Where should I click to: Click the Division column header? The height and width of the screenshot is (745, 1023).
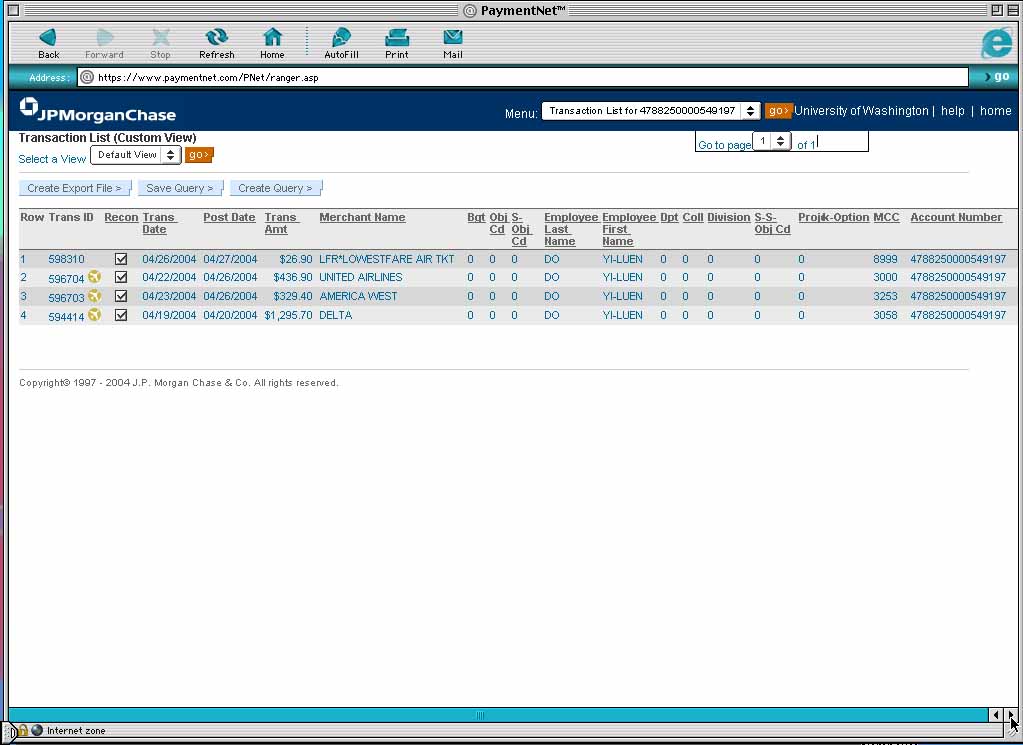pos(729,217)
